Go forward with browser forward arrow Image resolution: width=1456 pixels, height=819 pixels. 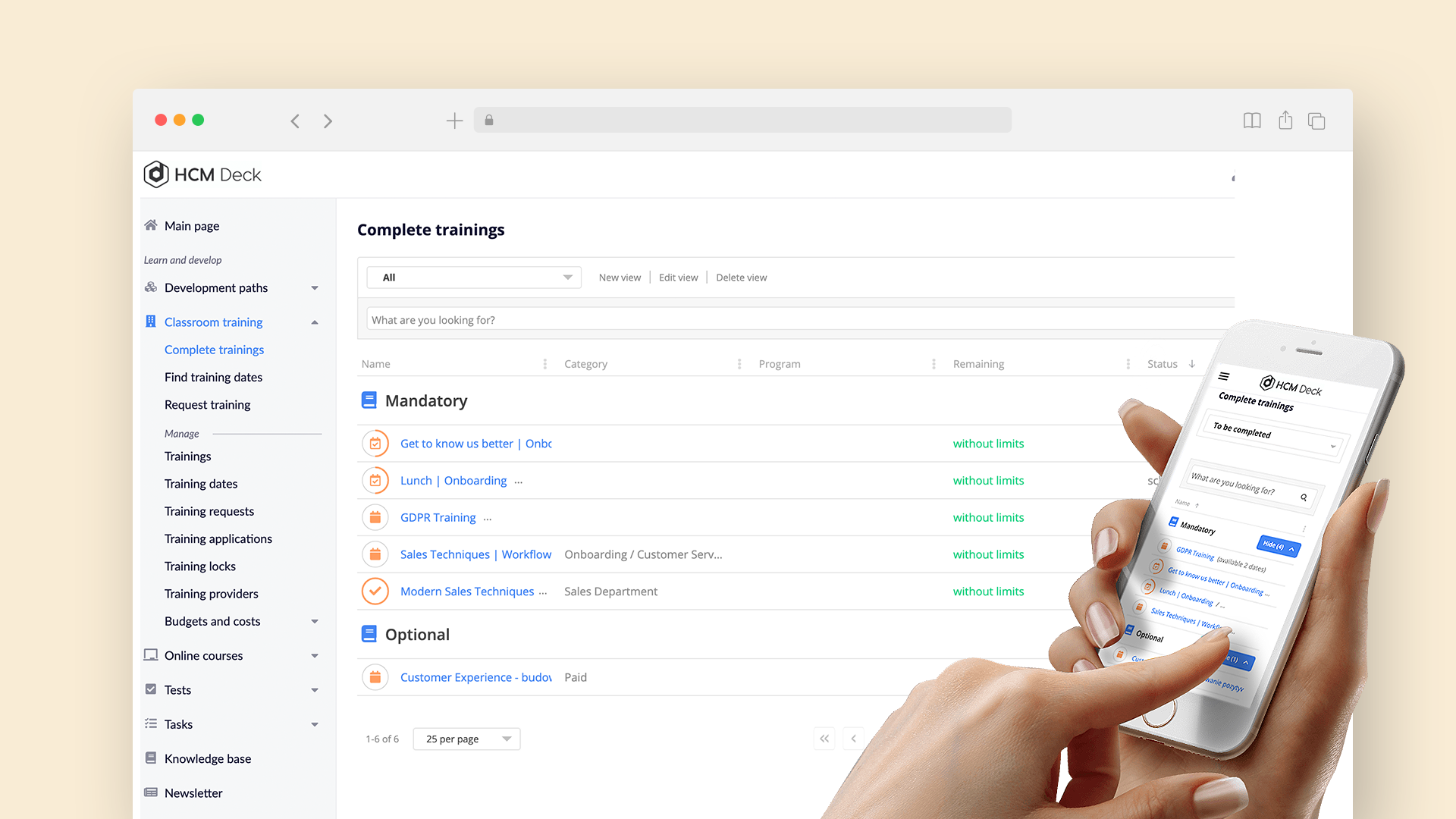[x=328, y=121]
